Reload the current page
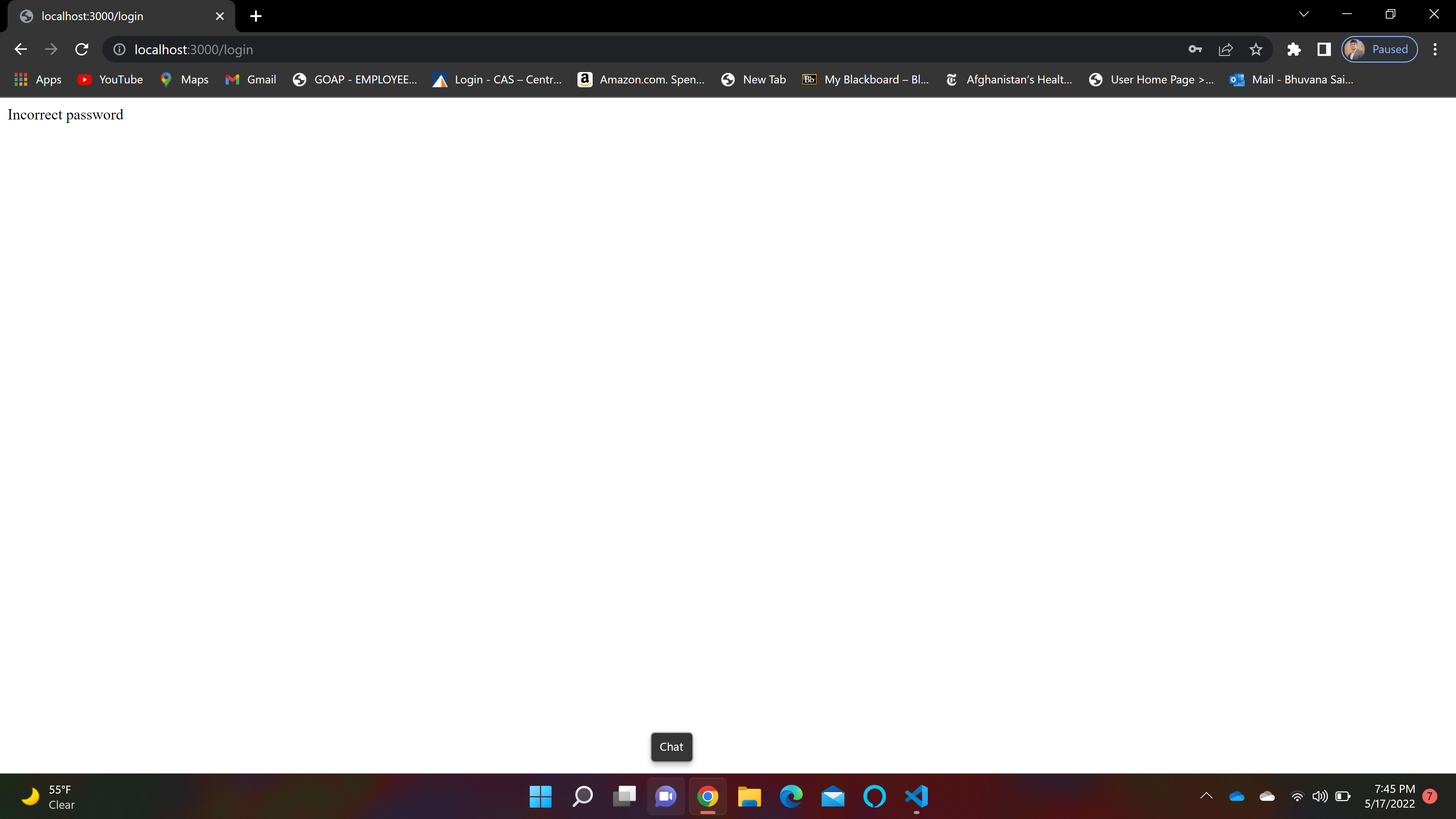Screen dimensions: 1456x819 click(82, 50)
